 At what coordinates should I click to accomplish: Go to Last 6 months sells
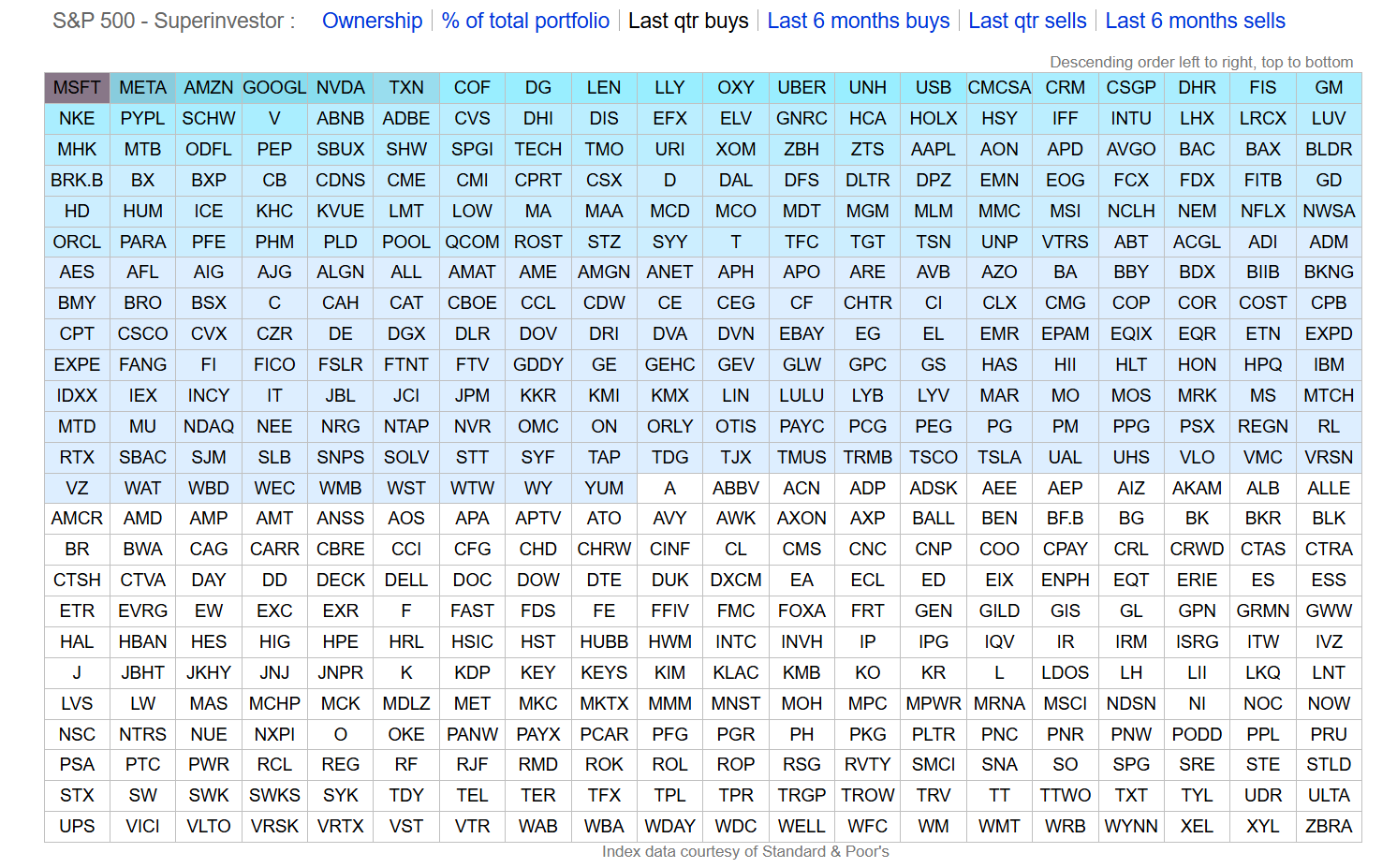click(x=1195, y=21)
